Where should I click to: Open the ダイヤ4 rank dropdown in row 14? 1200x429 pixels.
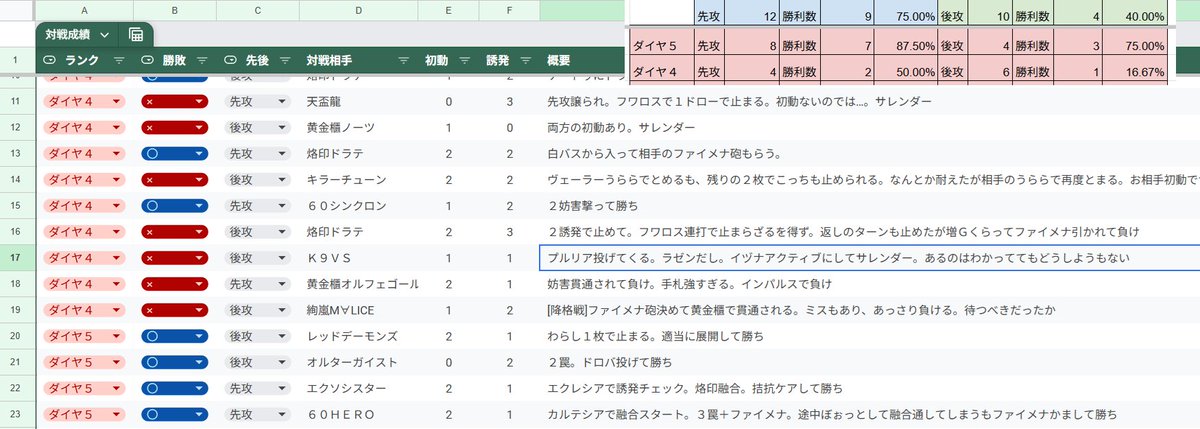pos(83,179)
